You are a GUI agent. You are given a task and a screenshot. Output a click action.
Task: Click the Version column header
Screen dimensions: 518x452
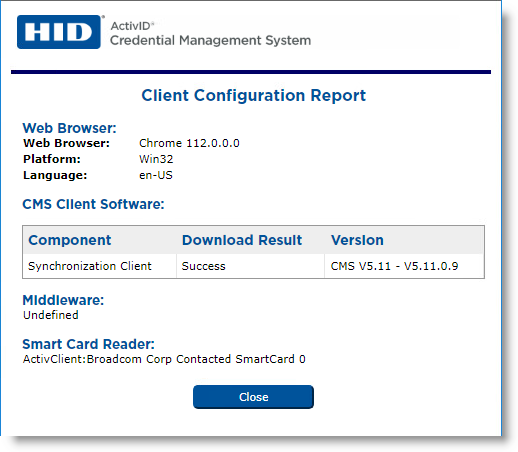point(357,240)
